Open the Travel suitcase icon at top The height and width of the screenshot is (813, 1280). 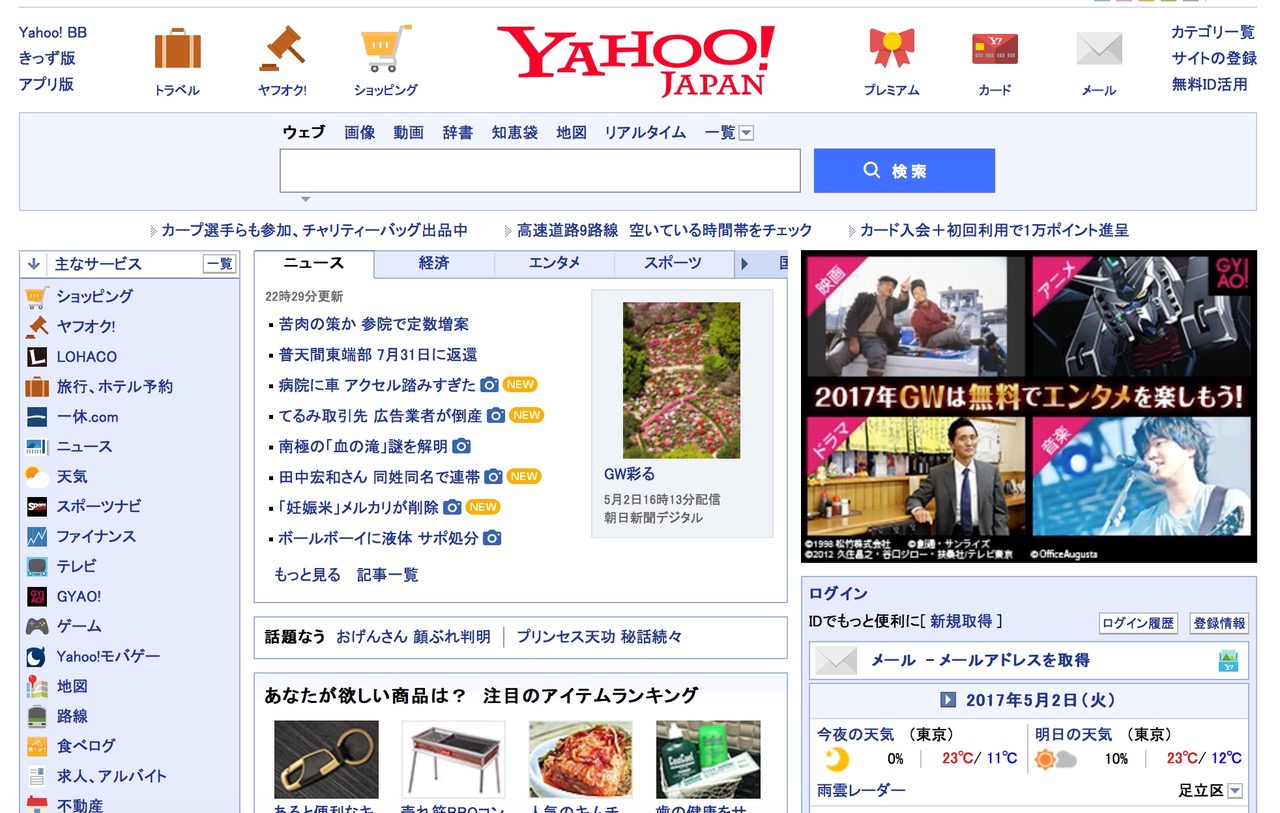click(x=178, y=49)
